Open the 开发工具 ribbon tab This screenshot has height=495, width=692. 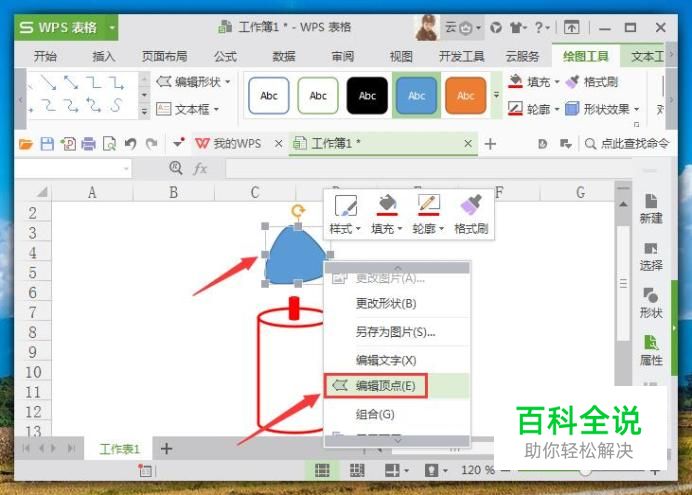coord(462,56)
